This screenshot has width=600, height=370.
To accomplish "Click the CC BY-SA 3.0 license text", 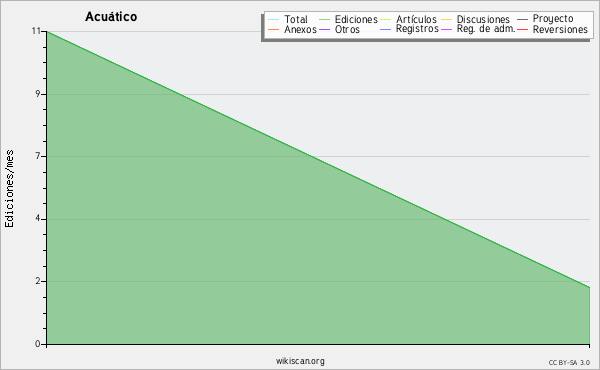I will (569, 362).
